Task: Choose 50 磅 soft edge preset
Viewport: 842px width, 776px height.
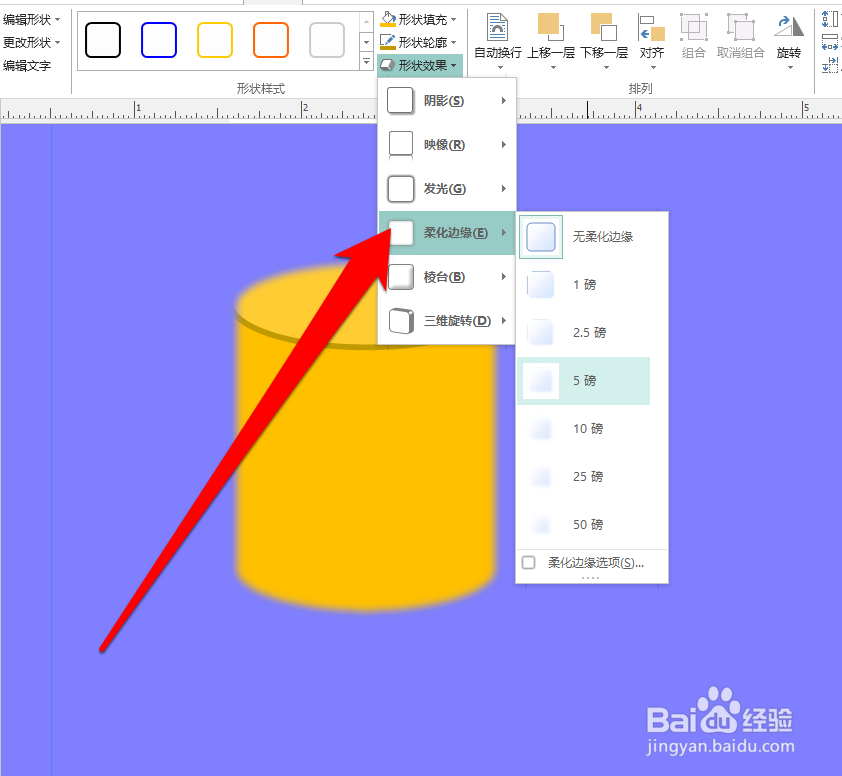Action: 584,525
